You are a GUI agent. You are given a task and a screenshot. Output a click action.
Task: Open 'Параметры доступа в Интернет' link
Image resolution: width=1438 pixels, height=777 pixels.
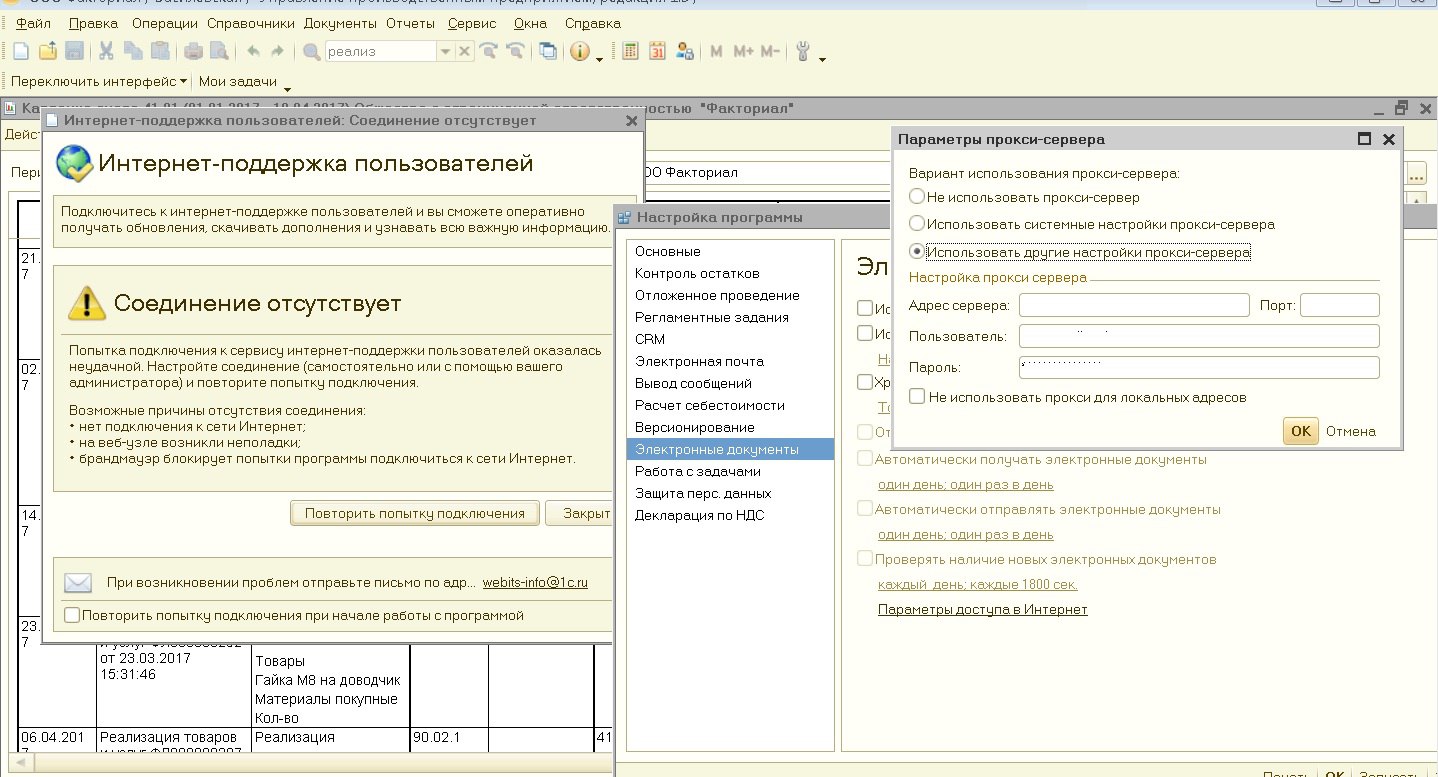click(x=983, y=609)
